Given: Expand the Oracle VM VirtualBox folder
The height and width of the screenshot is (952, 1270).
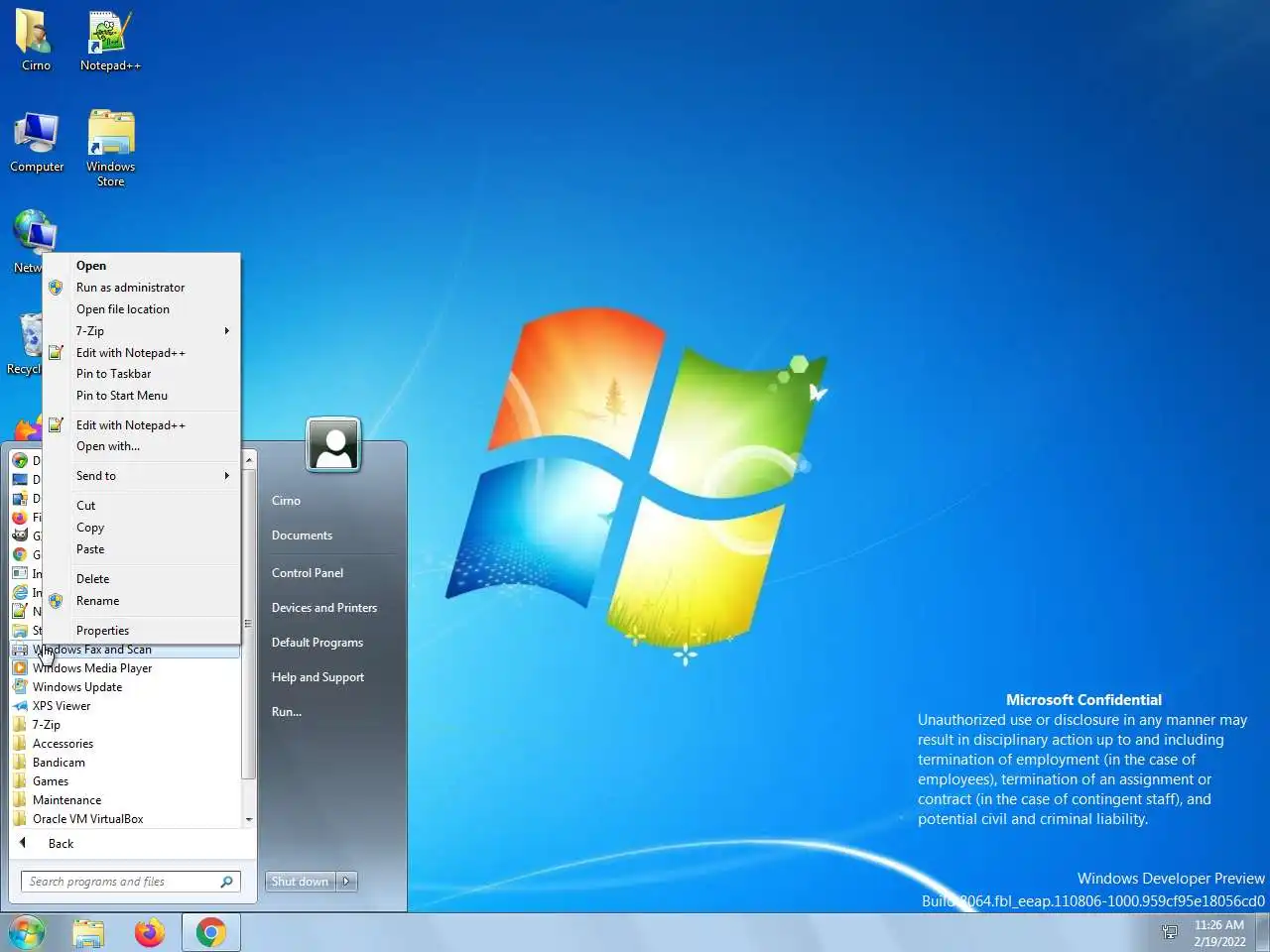Looking at the screenshot, I should tap(125, 819).
